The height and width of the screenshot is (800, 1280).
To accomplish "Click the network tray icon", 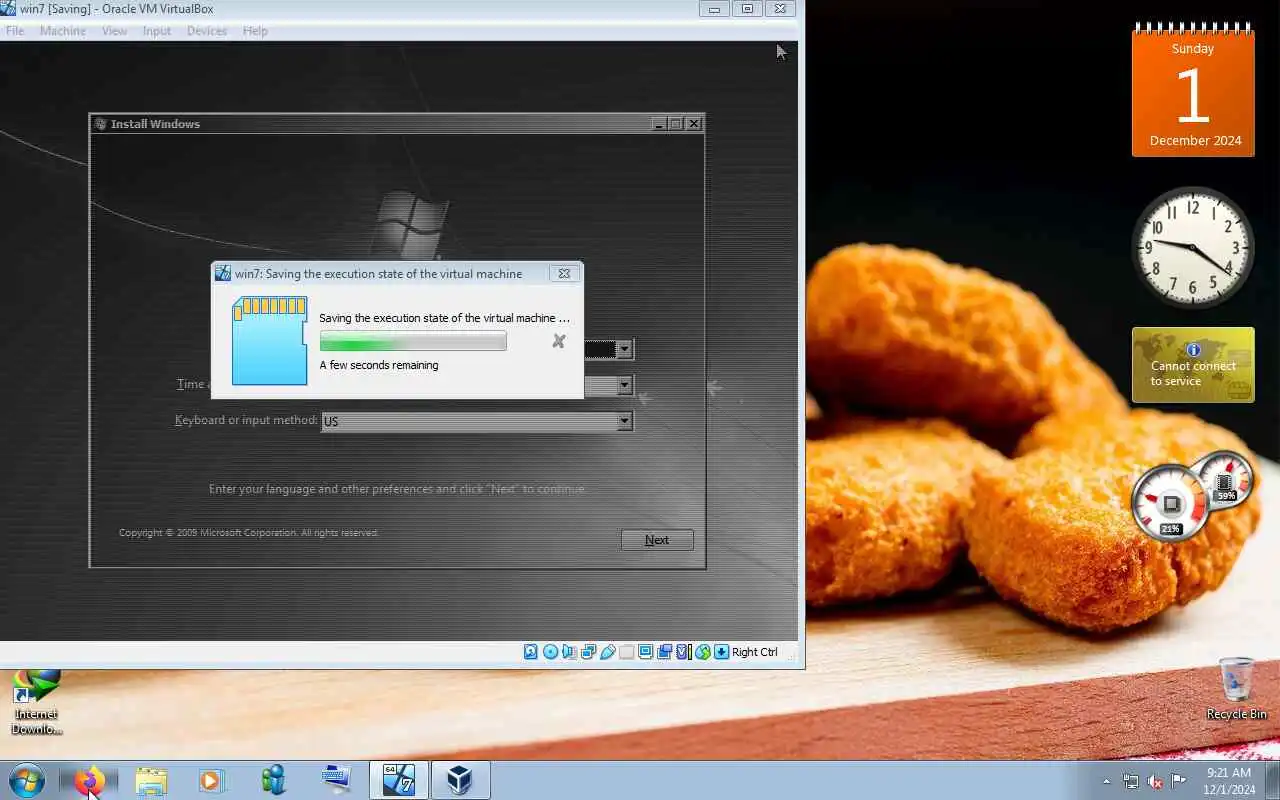I will tap(1131, 781).
